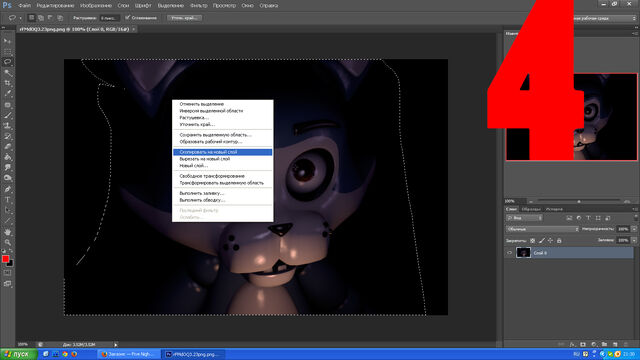Select the Zoom tool
Image resolution: width=640 pixels, height=360 pixels.
coord(7,242)
